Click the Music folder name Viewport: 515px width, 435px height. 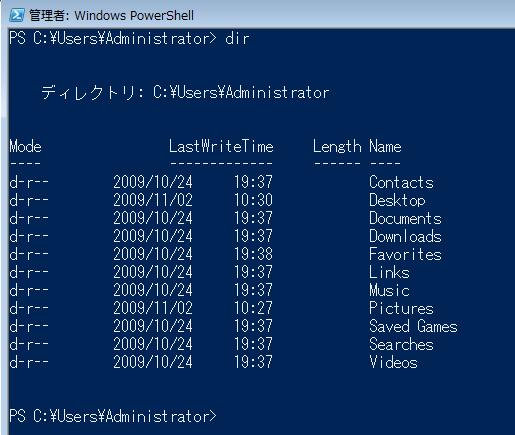(389, 290)
